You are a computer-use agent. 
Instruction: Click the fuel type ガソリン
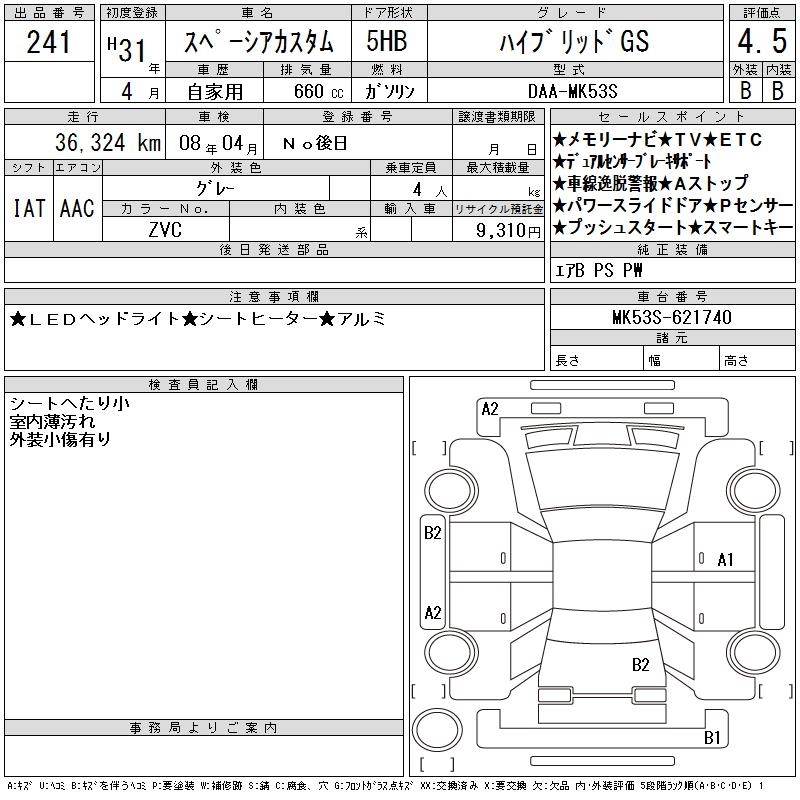(389, 91)
